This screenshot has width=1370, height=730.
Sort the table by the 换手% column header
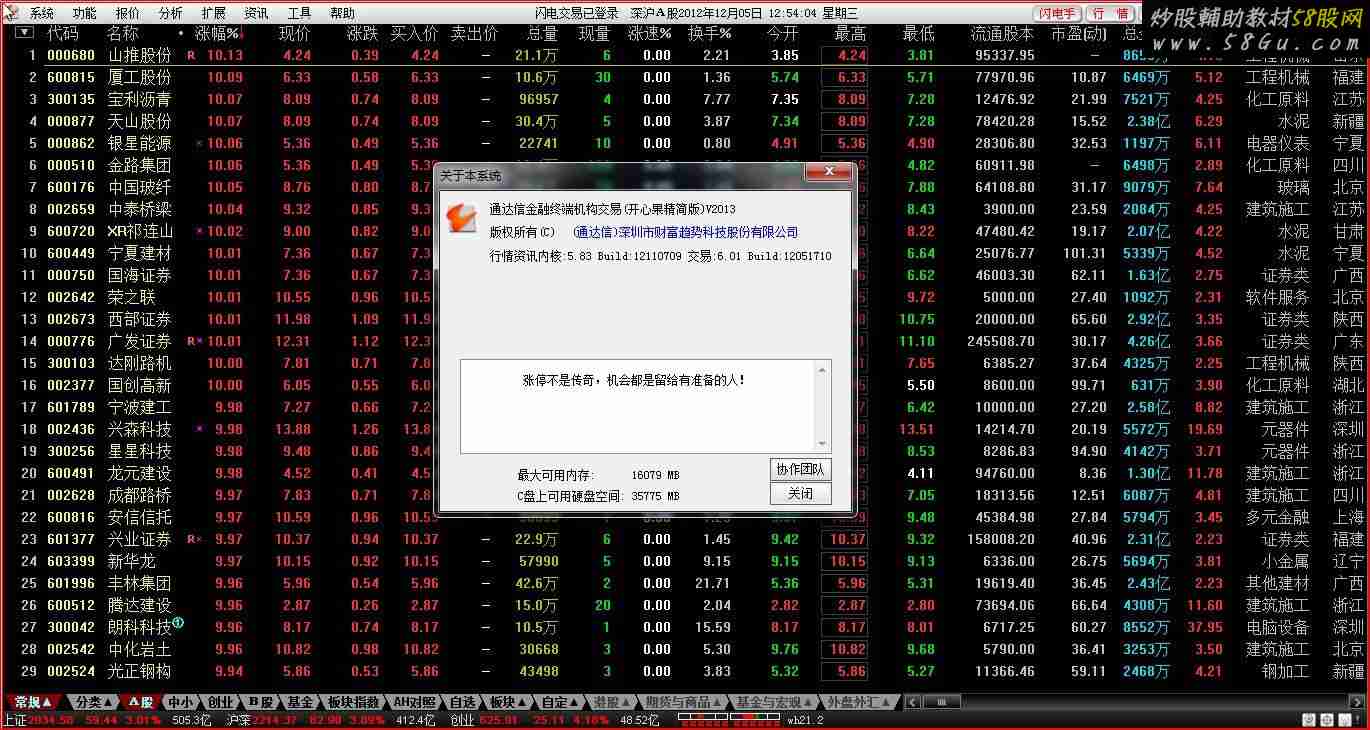point(709,33)
